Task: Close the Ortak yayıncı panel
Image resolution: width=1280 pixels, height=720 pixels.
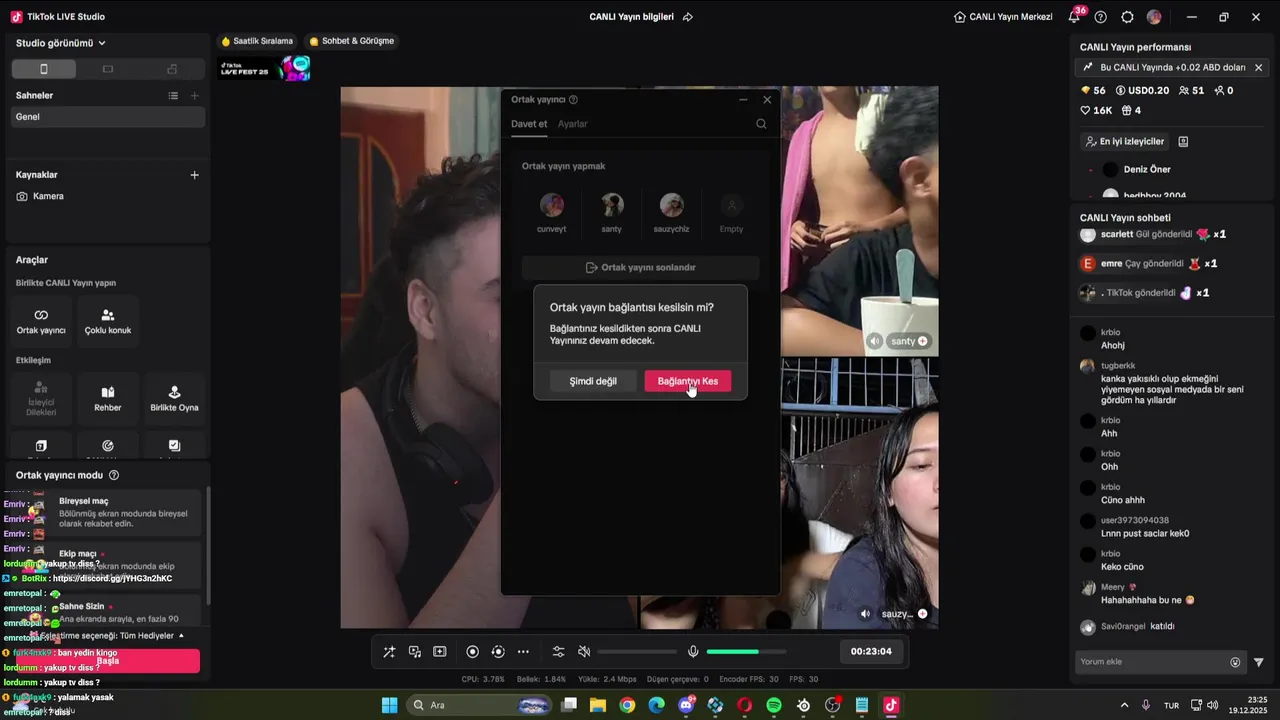Action: point(767,99)
